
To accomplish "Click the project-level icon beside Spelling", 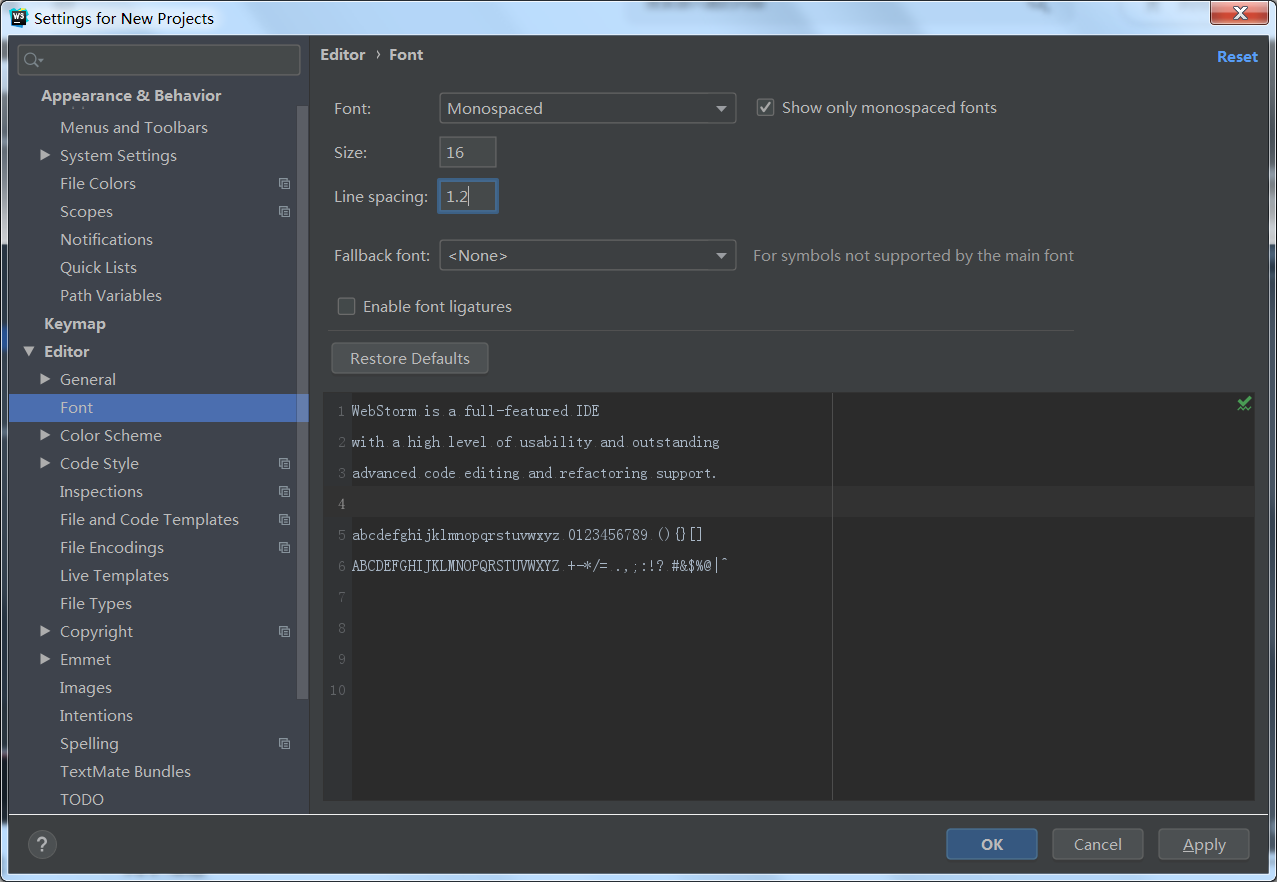I will (x=285, y=744).
